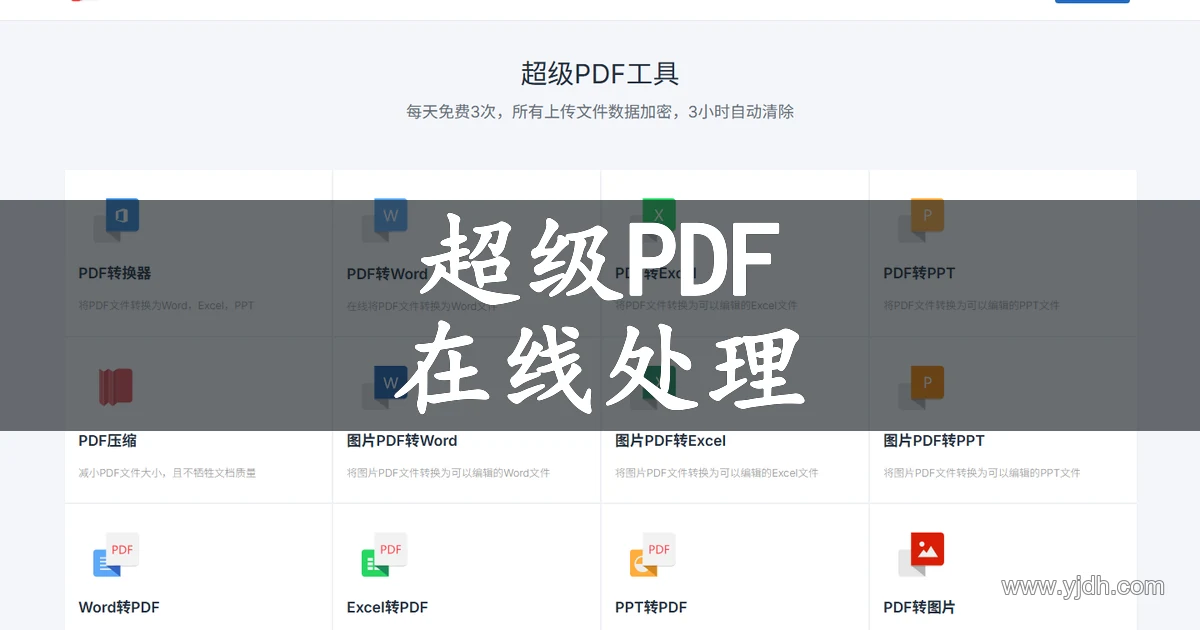The width and height of the screenshot is (1200, 630).
Task: Click the PDF转PPT orange icon
Action: tap(921, 221)
